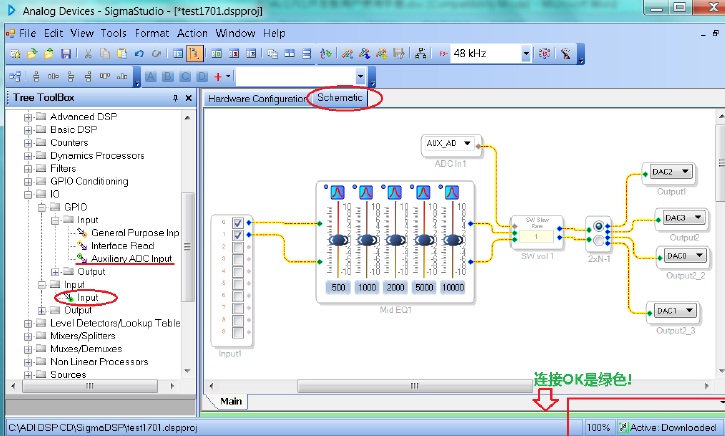725x436 pixels.
Task: Enable Input1 channel 5 checkbox
Action: pyautogui.click(x=238, y=283)
